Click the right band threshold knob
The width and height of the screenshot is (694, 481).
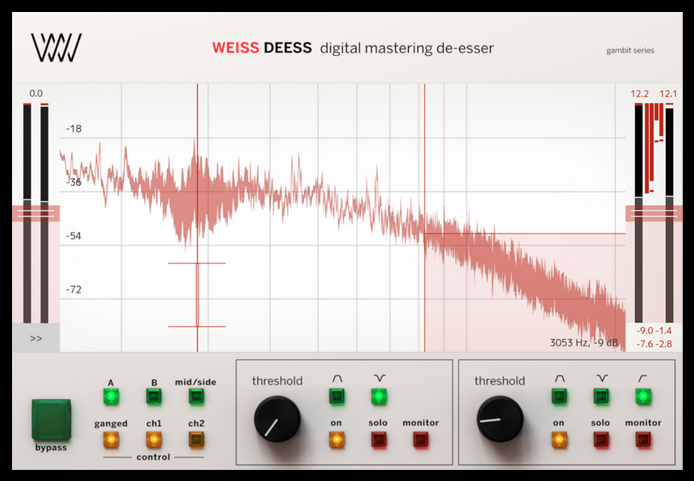[x=499, y=419]
